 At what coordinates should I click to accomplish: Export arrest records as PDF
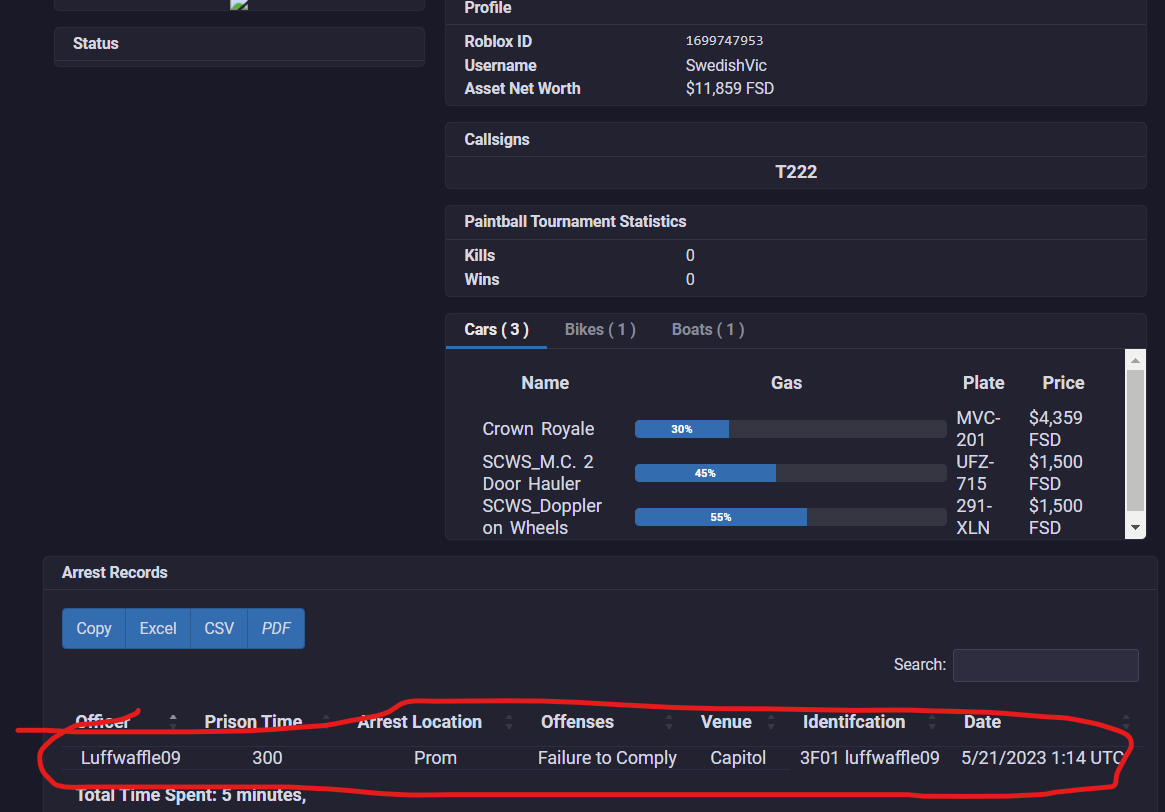pos(276,629)
